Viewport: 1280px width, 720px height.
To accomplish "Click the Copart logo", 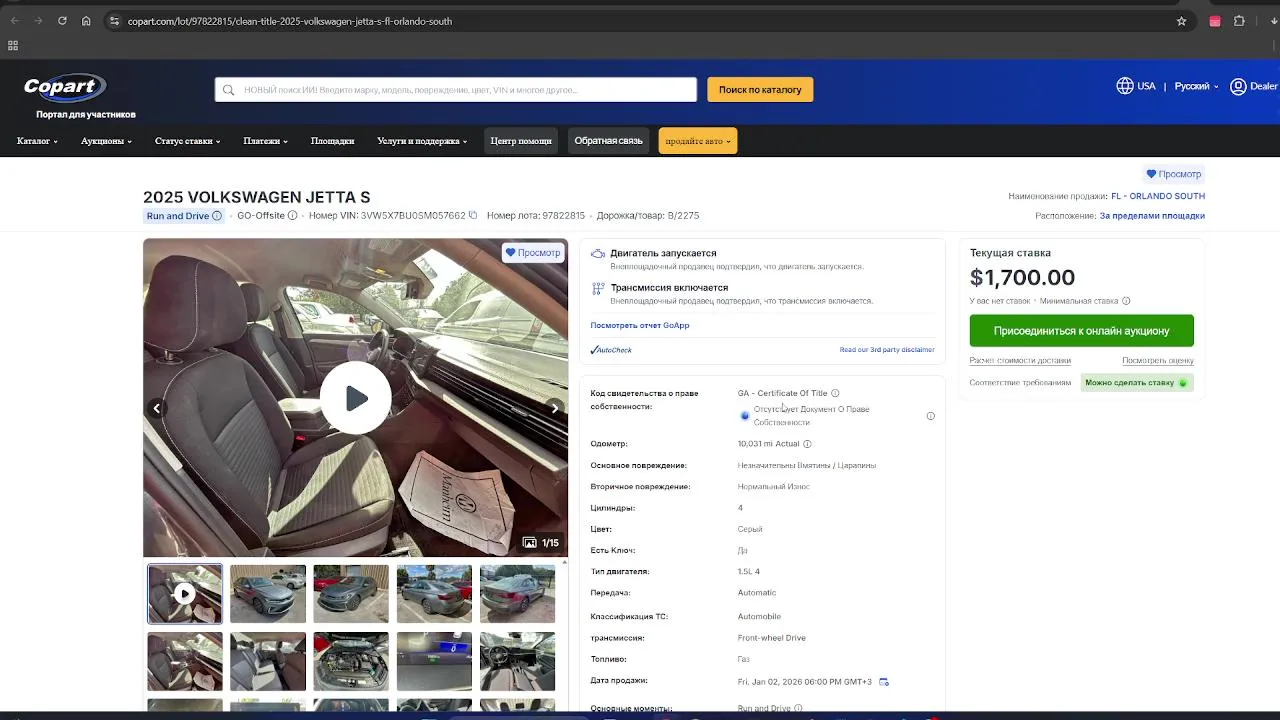I will (x=65, y=87).
